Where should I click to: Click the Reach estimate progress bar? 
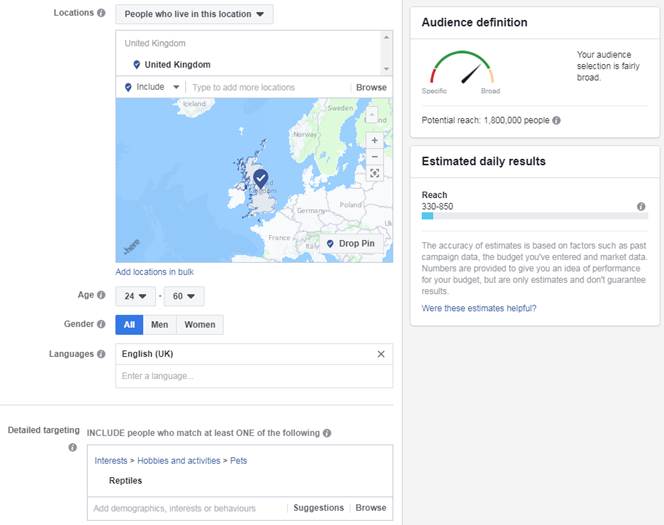(534, 216)
